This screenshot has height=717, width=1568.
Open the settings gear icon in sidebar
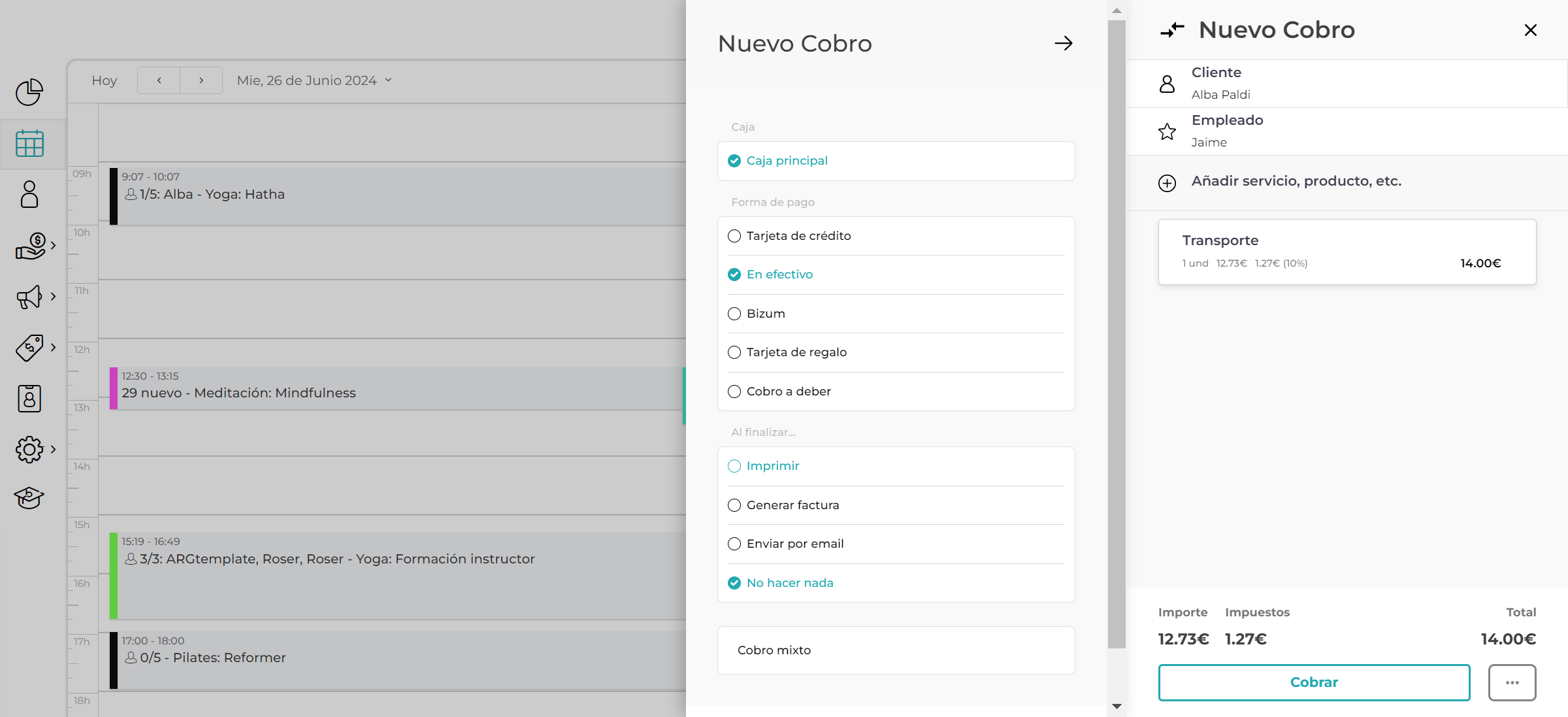pyautogui.click(x=29, y=450)
